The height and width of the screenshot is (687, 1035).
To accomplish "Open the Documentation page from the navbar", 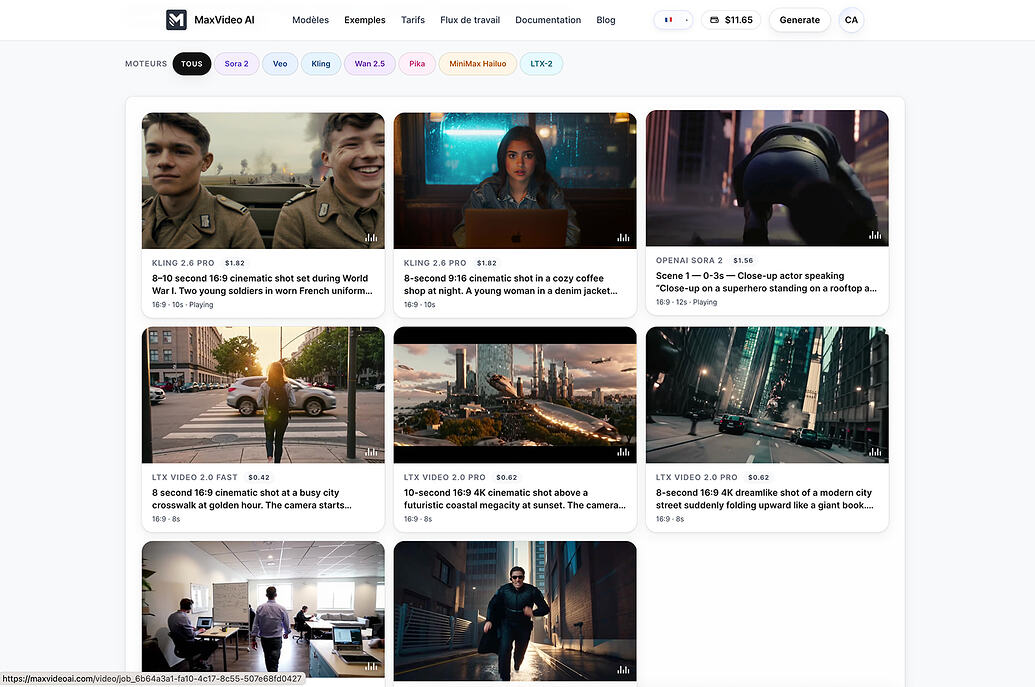I will [x=547, y=19].
